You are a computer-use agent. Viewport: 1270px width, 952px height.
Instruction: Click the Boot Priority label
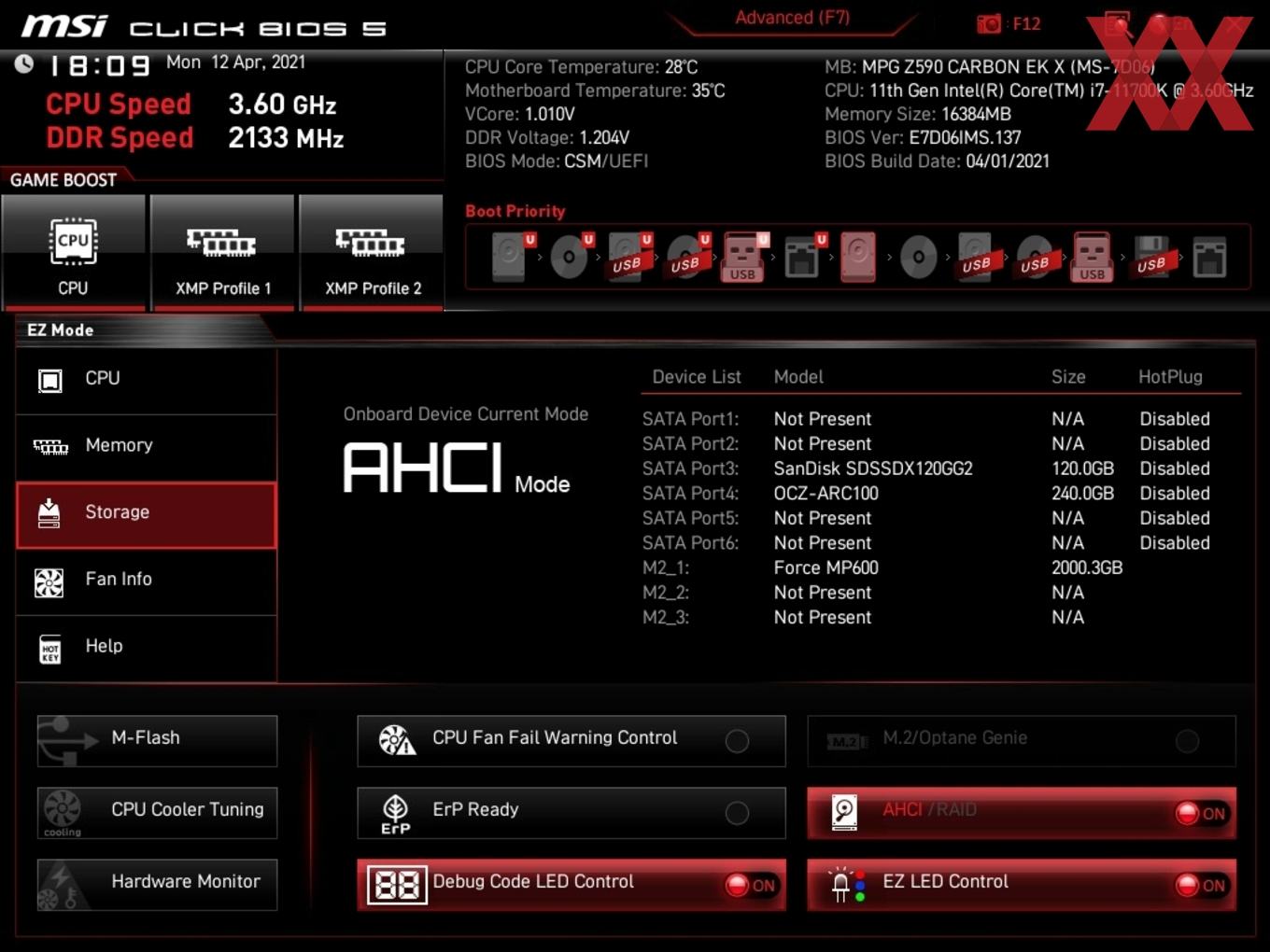pos(515,211)
